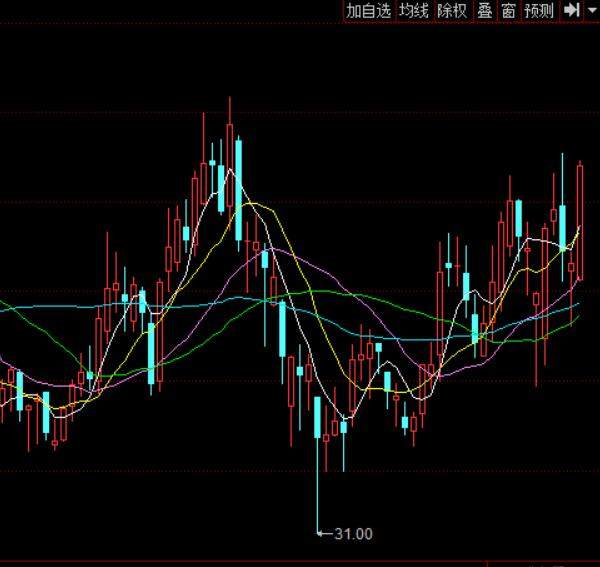
Task: Click the cyan moving average line at the left edge
Action: tap(5, 309)
